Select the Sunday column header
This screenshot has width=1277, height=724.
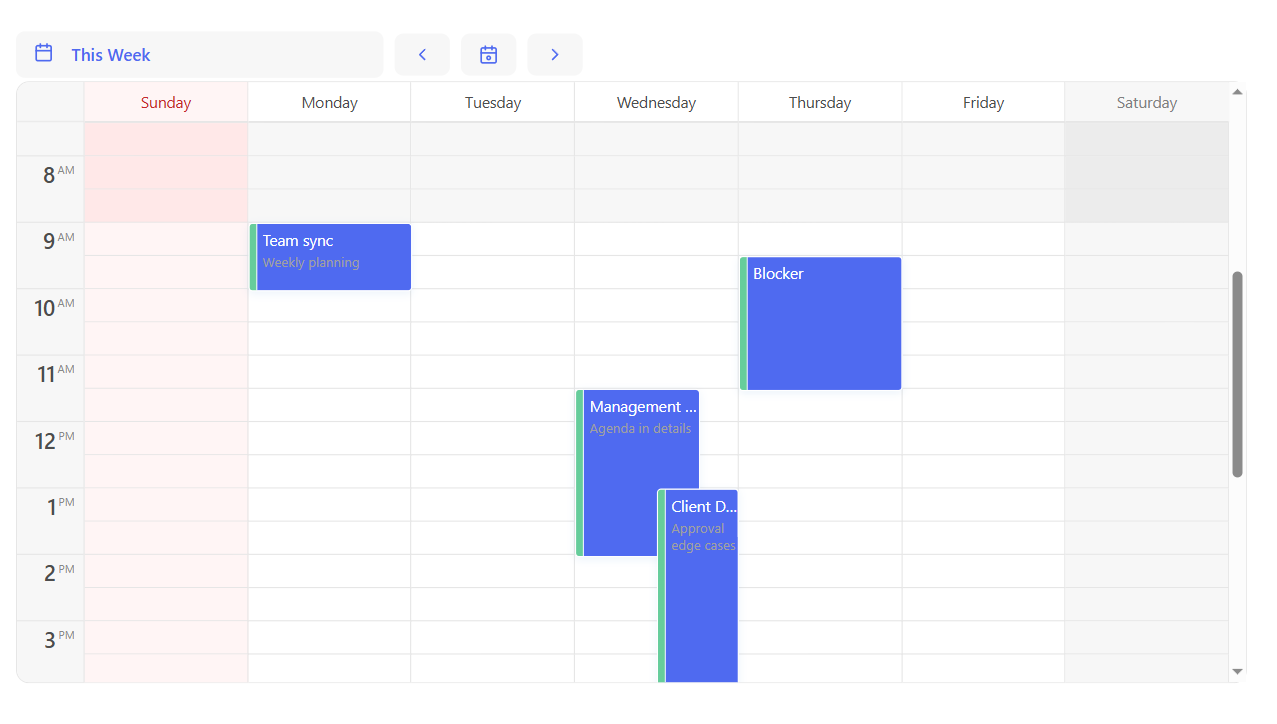click(166, 103)
